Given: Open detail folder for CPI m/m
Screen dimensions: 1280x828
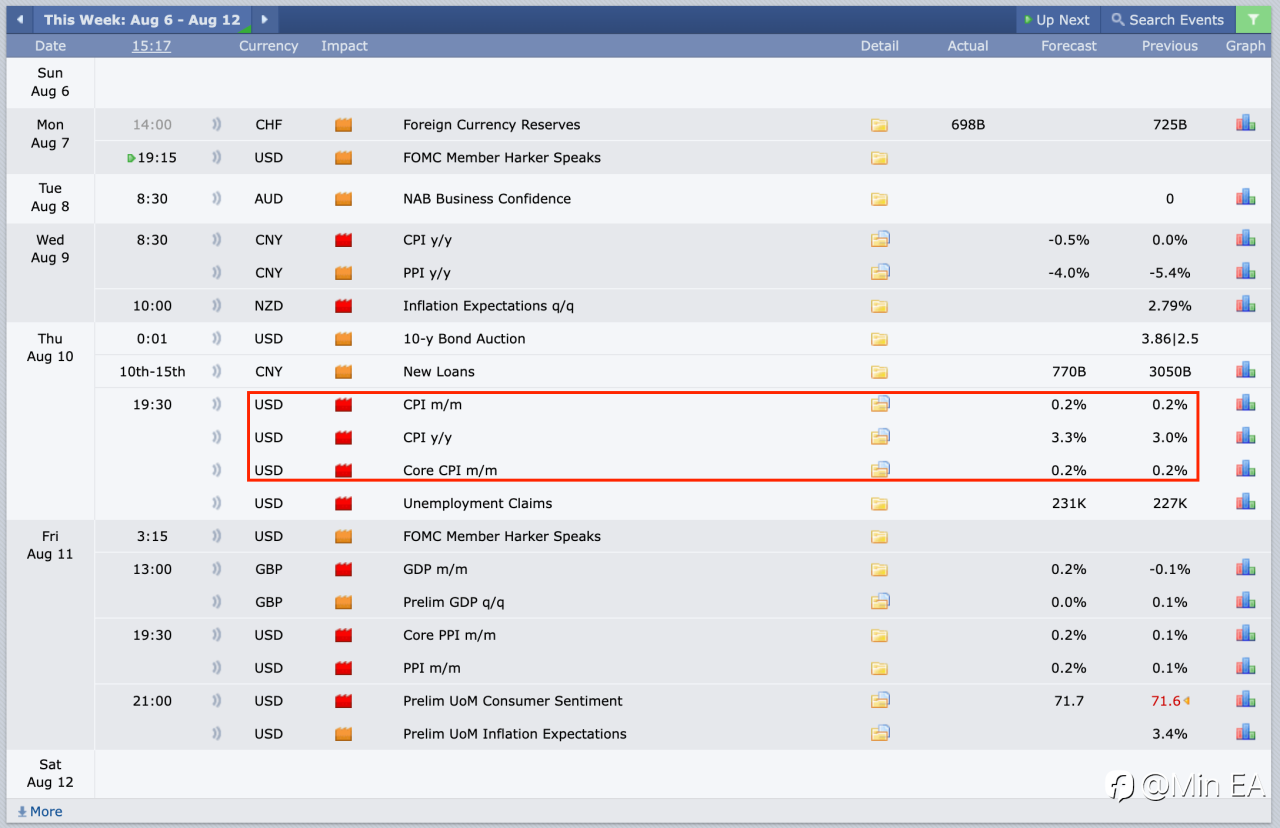Looking at the screenshot, I should [879, 405].
